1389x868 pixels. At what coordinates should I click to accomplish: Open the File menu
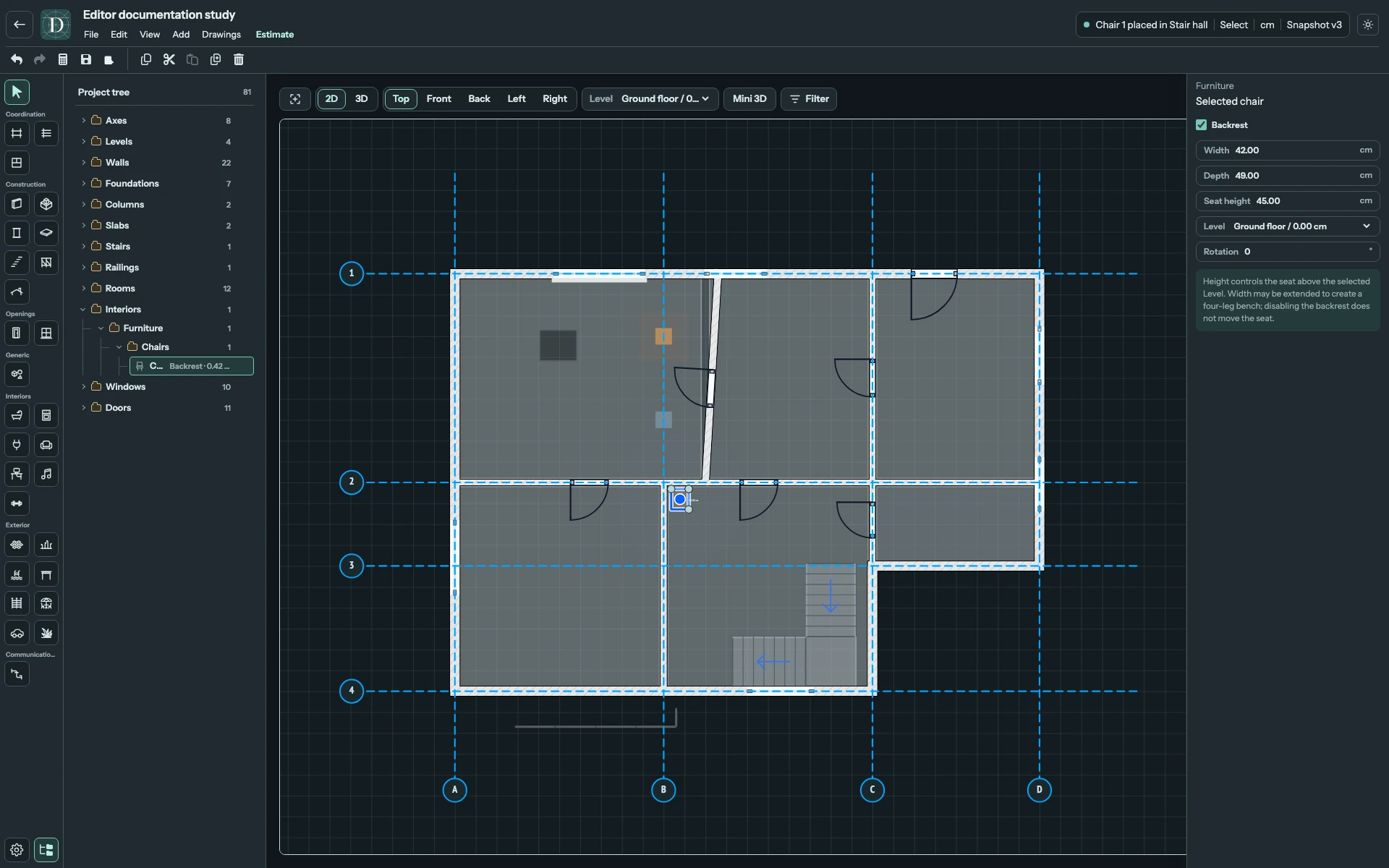pos(91,35)
